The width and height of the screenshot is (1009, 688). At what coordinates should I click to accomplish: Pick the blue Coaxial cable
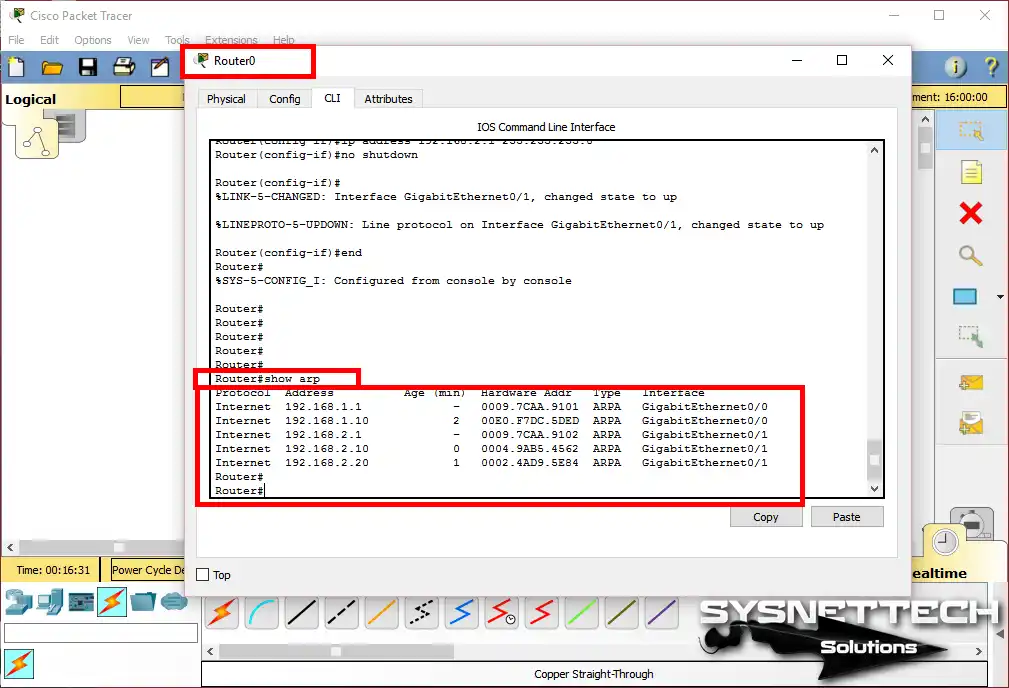tap(461, 613)
